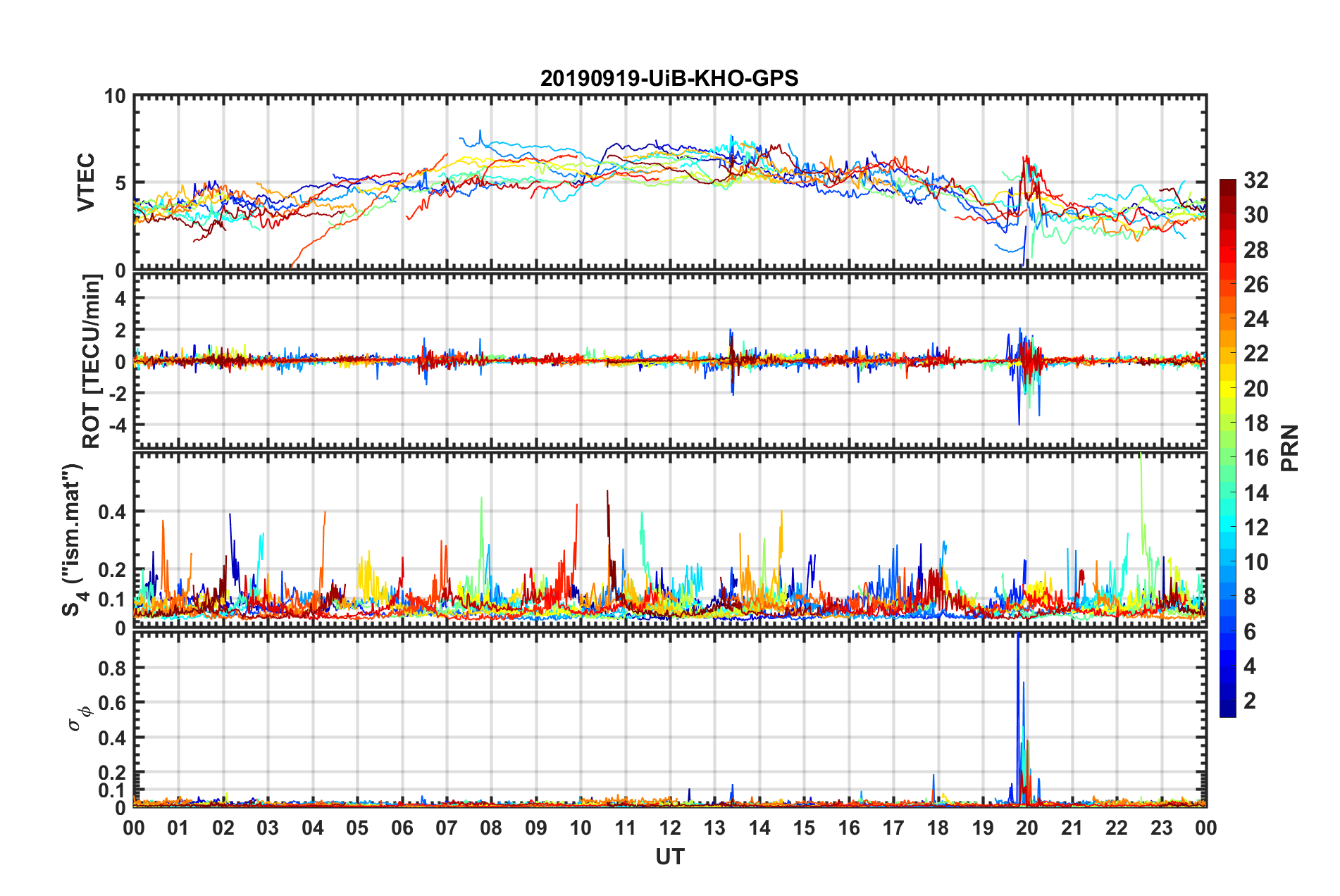Click the UT x-axis label
The image size is (1340, 896).
[670, 857]
